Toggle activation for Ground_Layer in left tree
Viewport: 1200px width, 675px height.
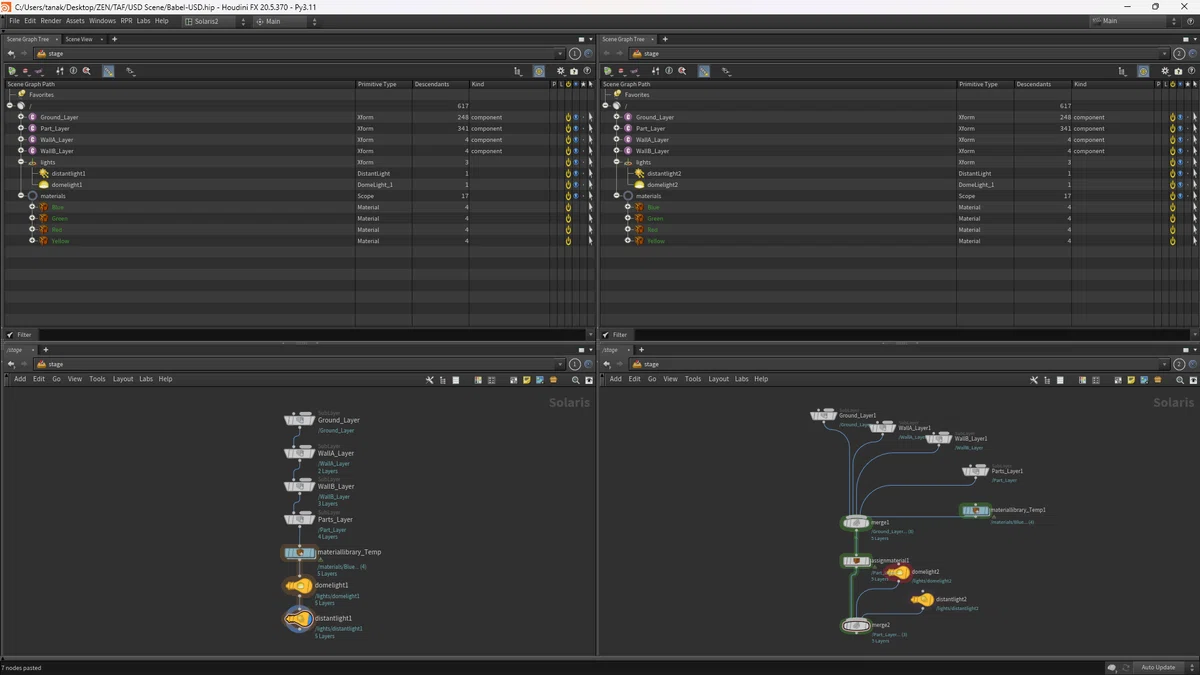(568, 118)
